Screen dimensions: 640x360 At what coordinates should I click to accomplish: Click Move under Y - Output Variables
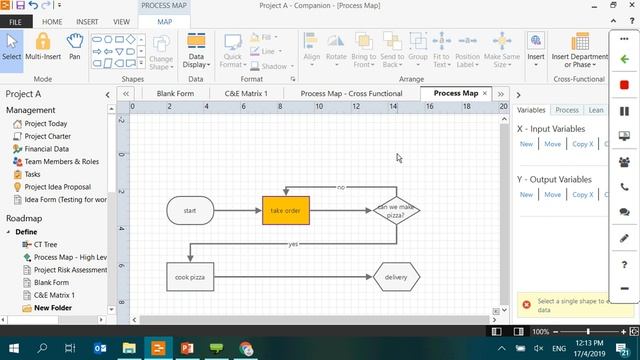tap(552, 195)
